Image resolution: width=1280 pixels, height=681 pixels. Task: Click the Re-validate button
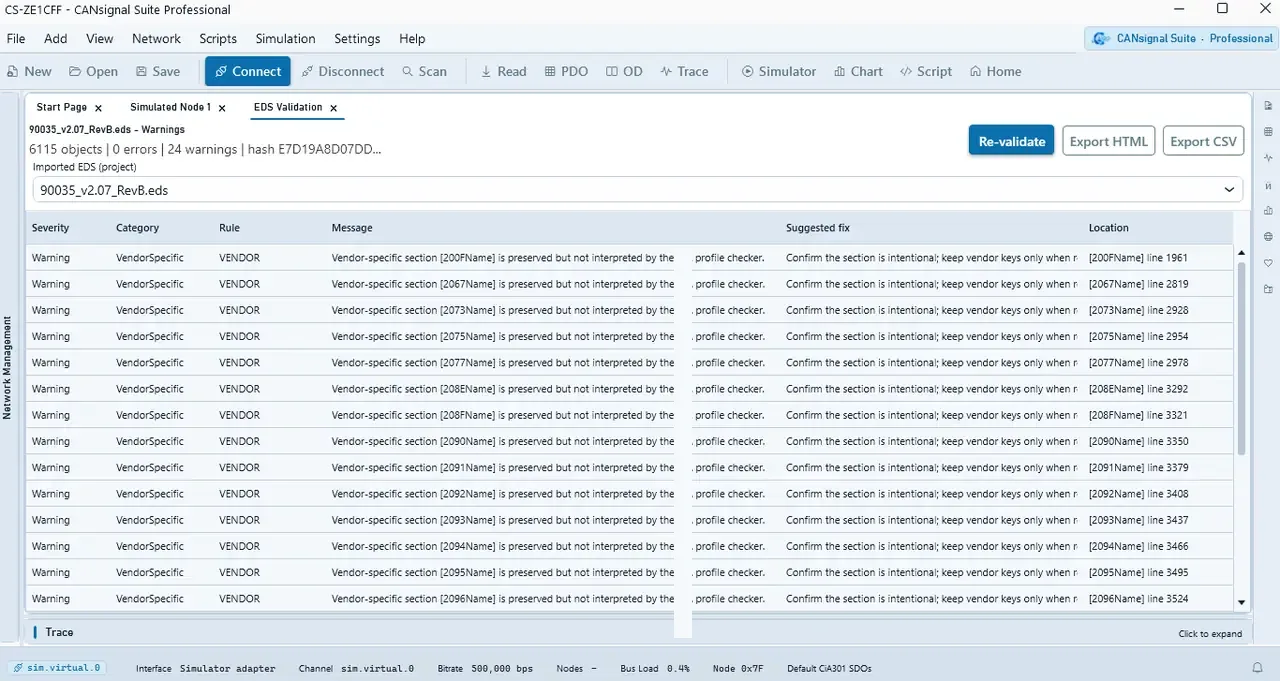(x=1012, y=141)
